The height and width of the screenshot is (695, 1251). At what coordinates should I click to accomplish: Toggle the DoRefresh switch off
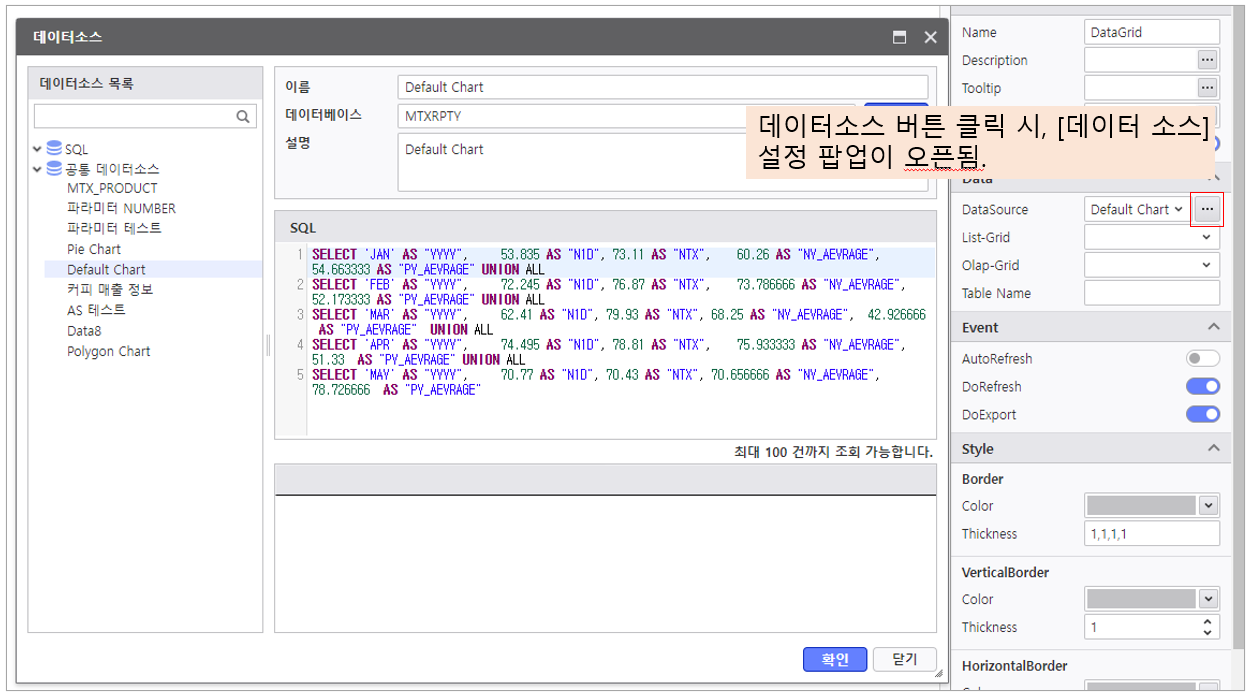(x=1203, y=386)
